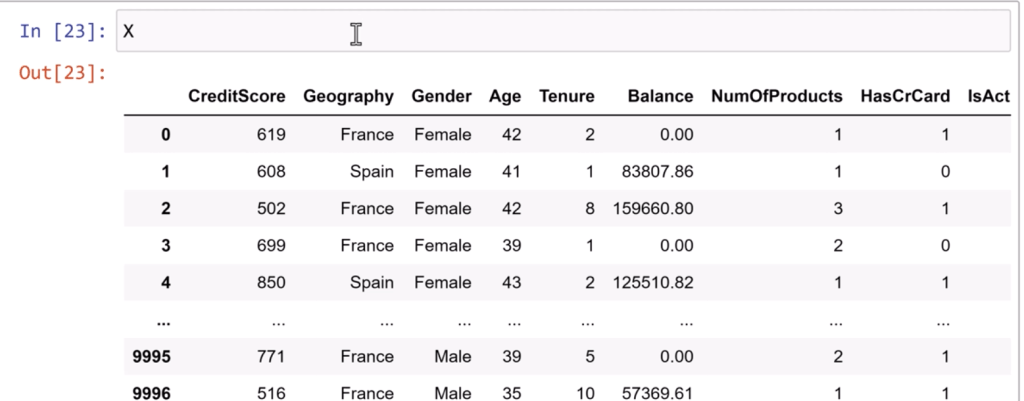Click row index 0 in the dataframe
This screenshot has height=401, width=1024.
(x=166, y=134)
